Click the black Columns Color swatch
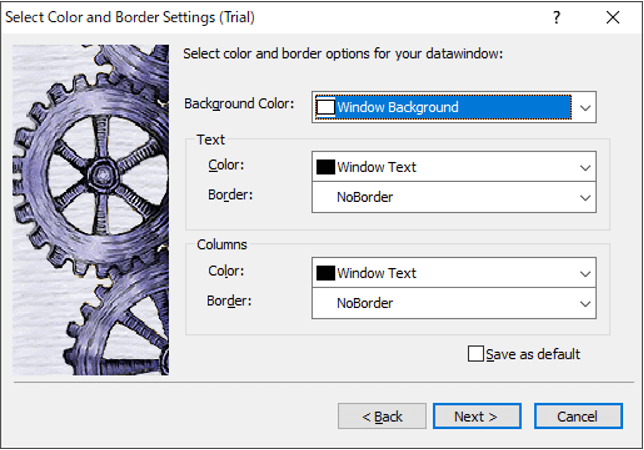644x450 pixels. tap(325, 273)
